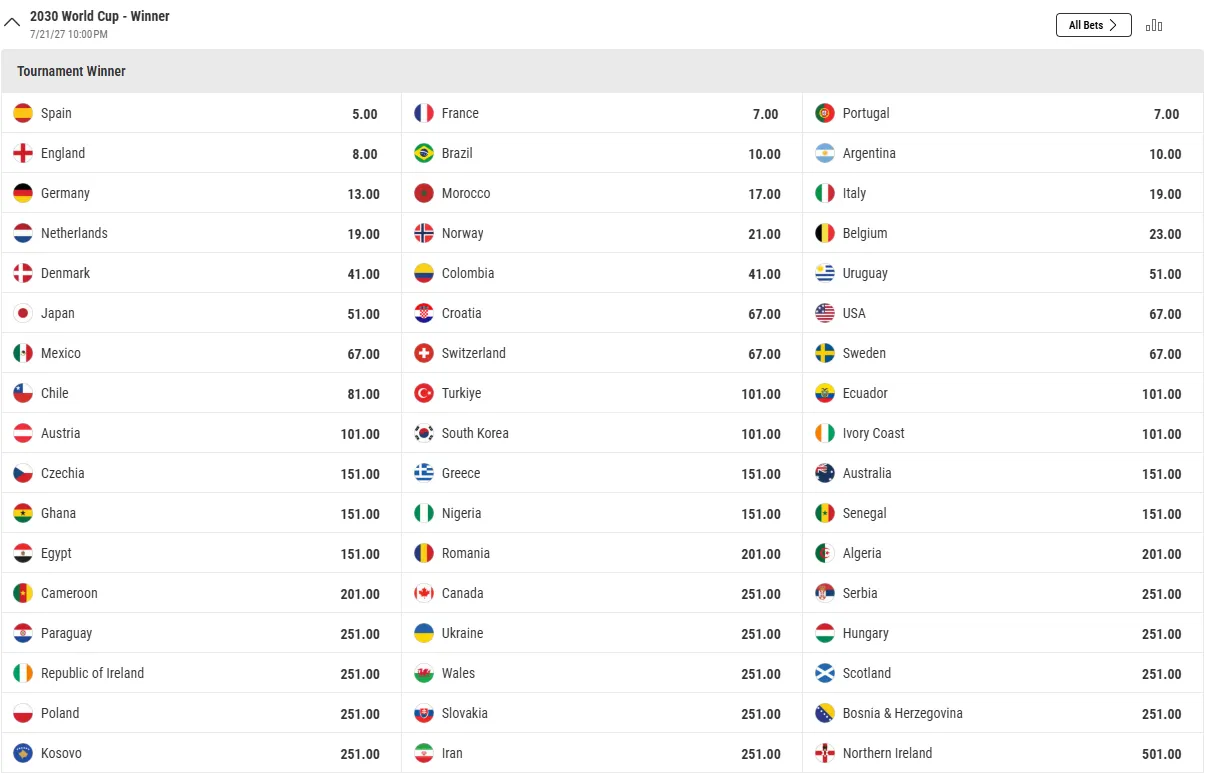Viewport: 1205px width, 773px height.
Task: Open the statistics bar chart icon
Action: click(1154, 25)
